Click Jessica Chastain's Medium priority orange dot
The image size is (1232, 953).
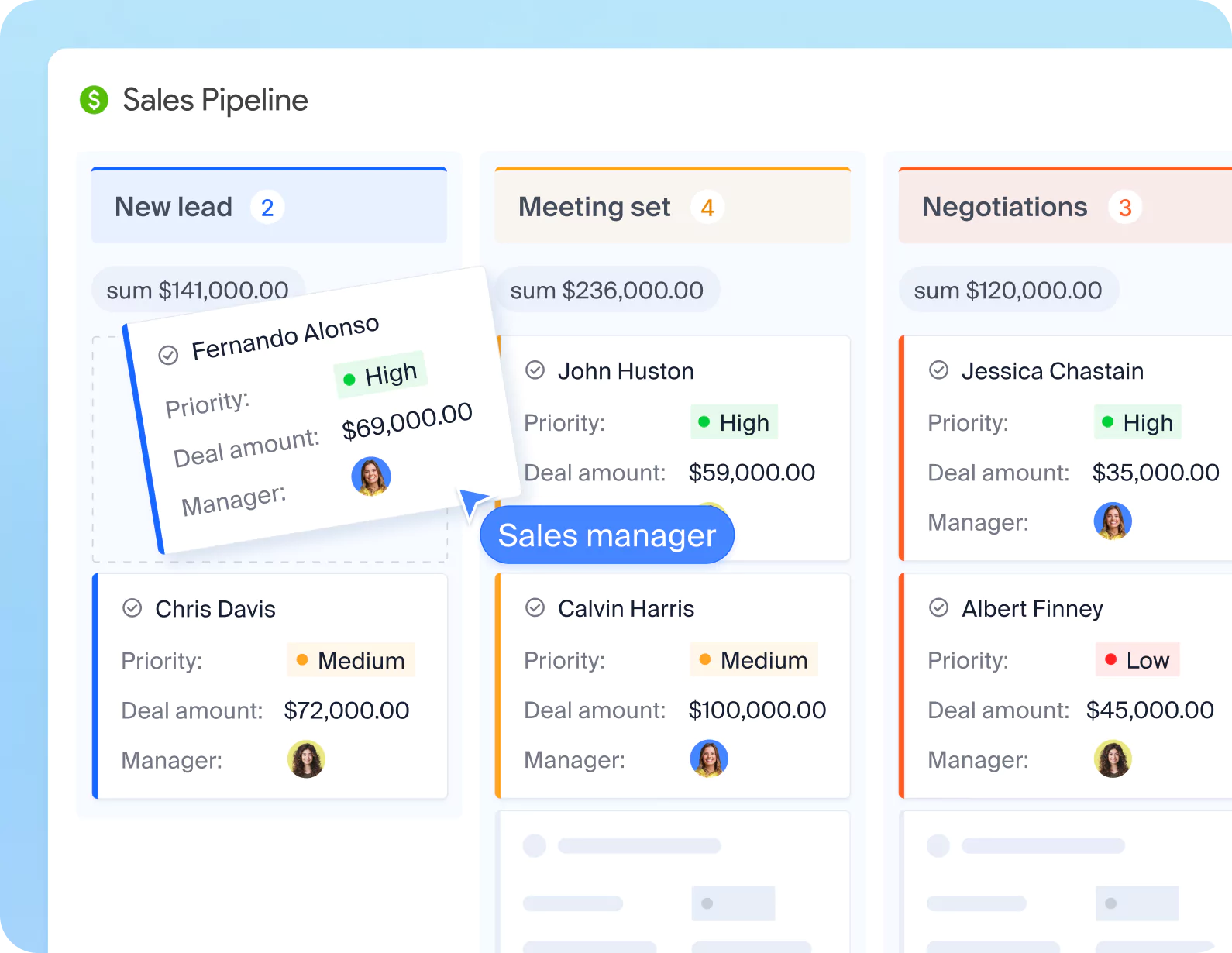pos(1106,423)
